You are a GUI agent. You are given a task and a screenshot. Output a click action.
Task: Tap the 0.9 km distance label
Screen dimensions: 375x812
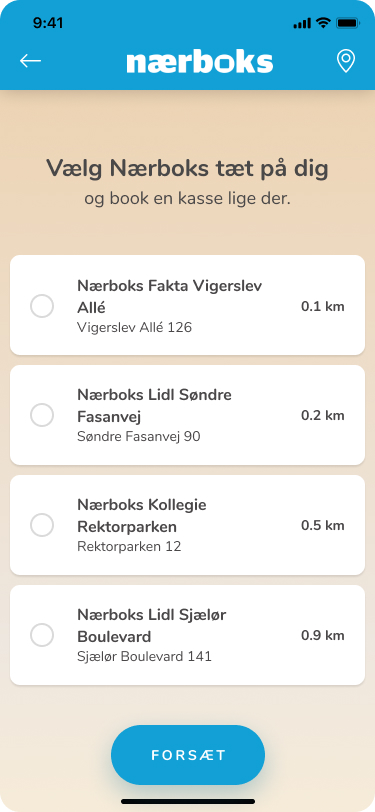(323, 635)
